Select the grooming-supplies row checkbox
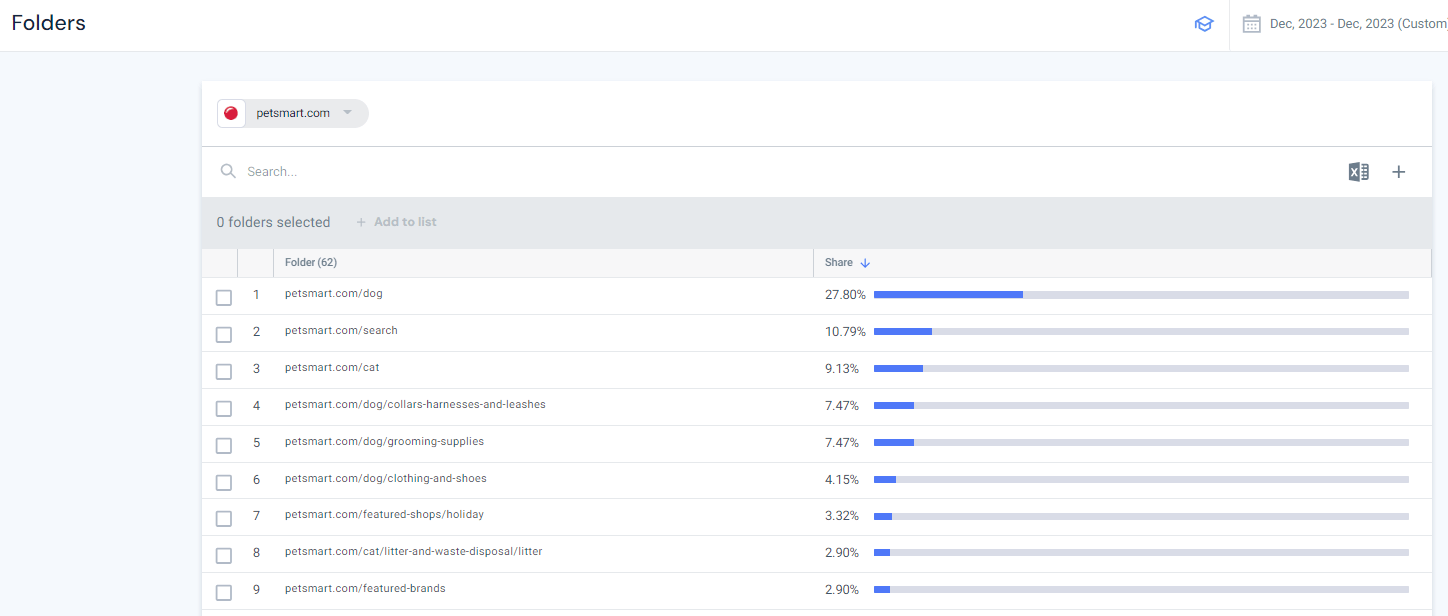The image size is (1448, 616). 224,445
